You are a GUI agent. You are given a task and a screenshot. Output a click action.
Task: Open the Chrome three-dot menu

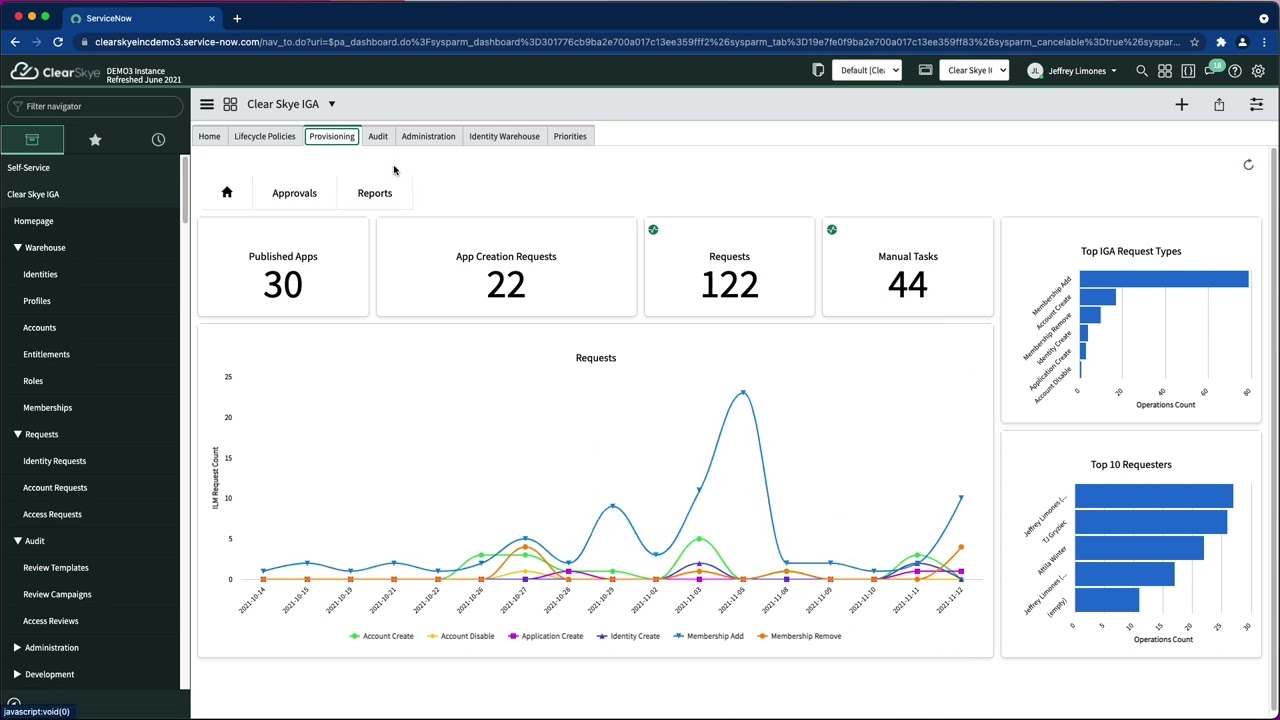(1264, 42)
